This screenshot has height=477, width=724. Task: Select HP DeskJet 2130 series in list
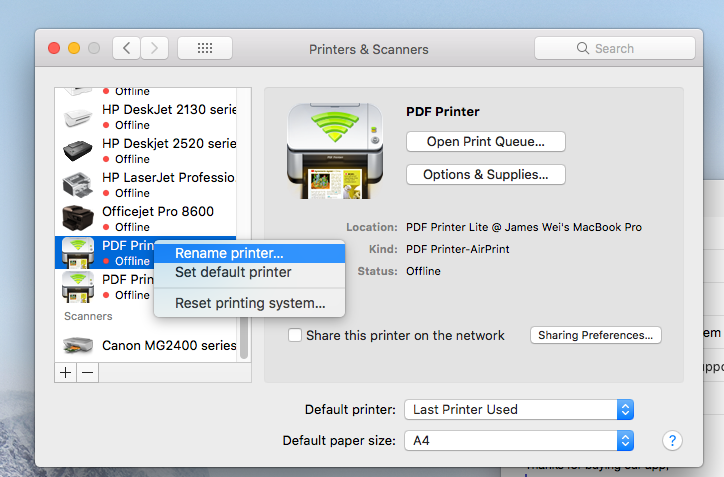point(146,117)
